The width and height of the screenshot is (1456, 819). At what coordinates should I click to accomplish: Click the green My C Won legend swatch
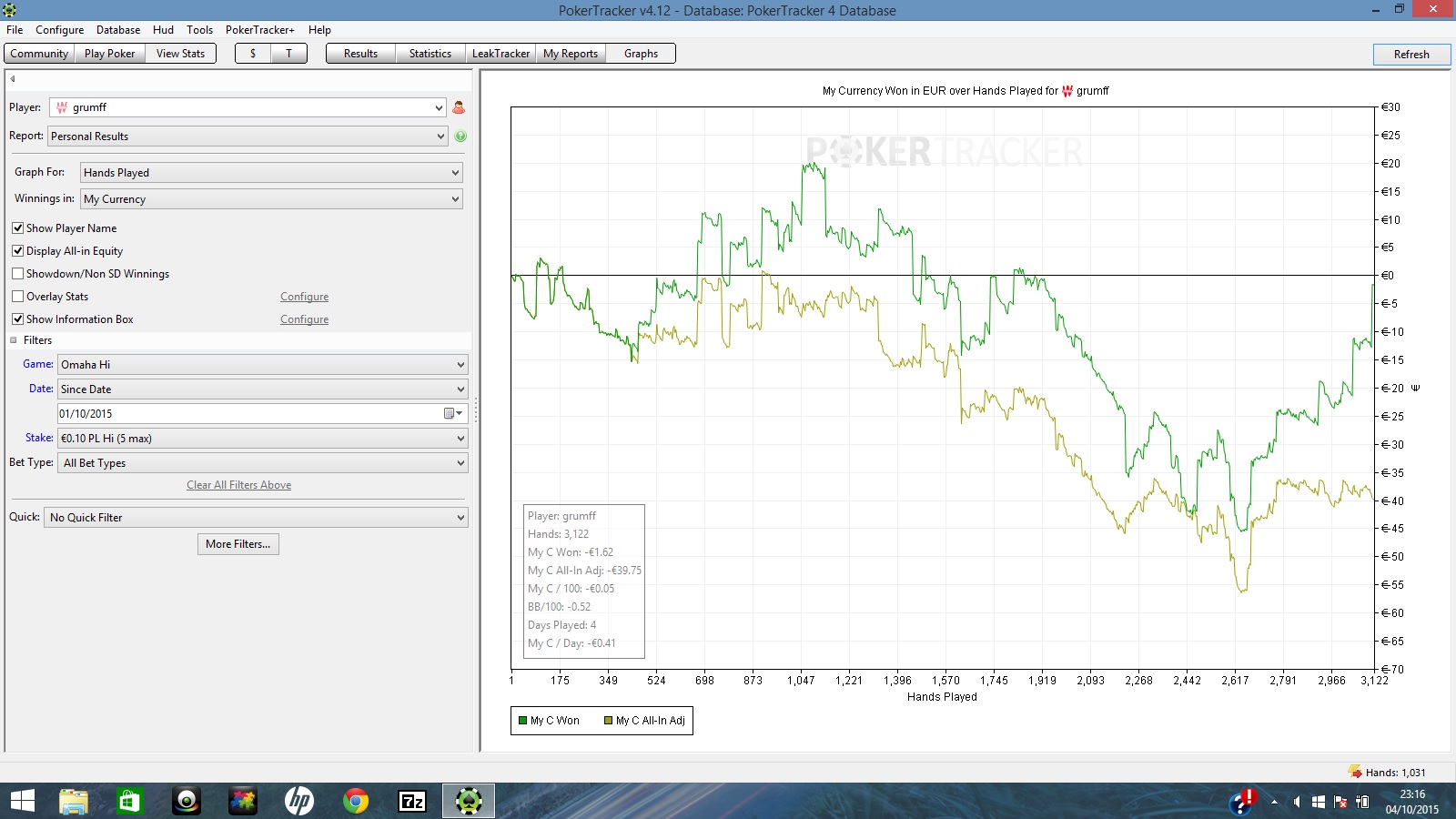coord(523,721)
